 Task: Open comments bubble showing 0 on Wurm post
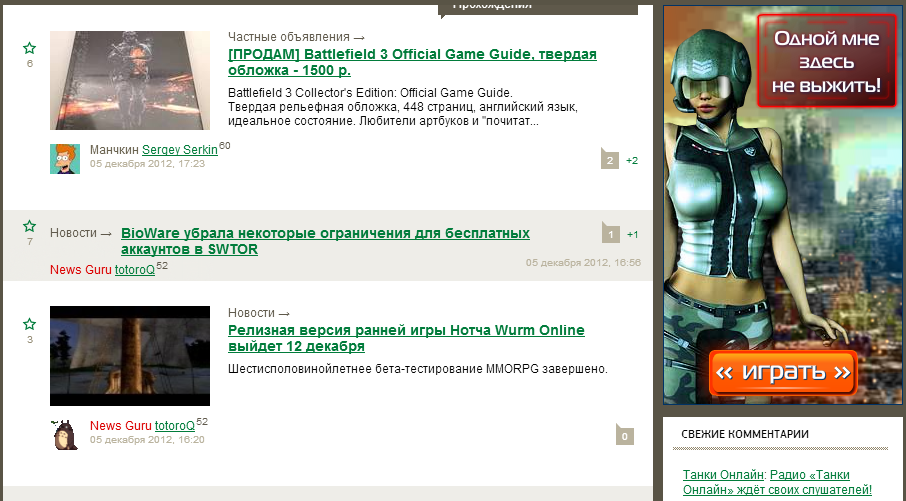click(x=625, y=436)
